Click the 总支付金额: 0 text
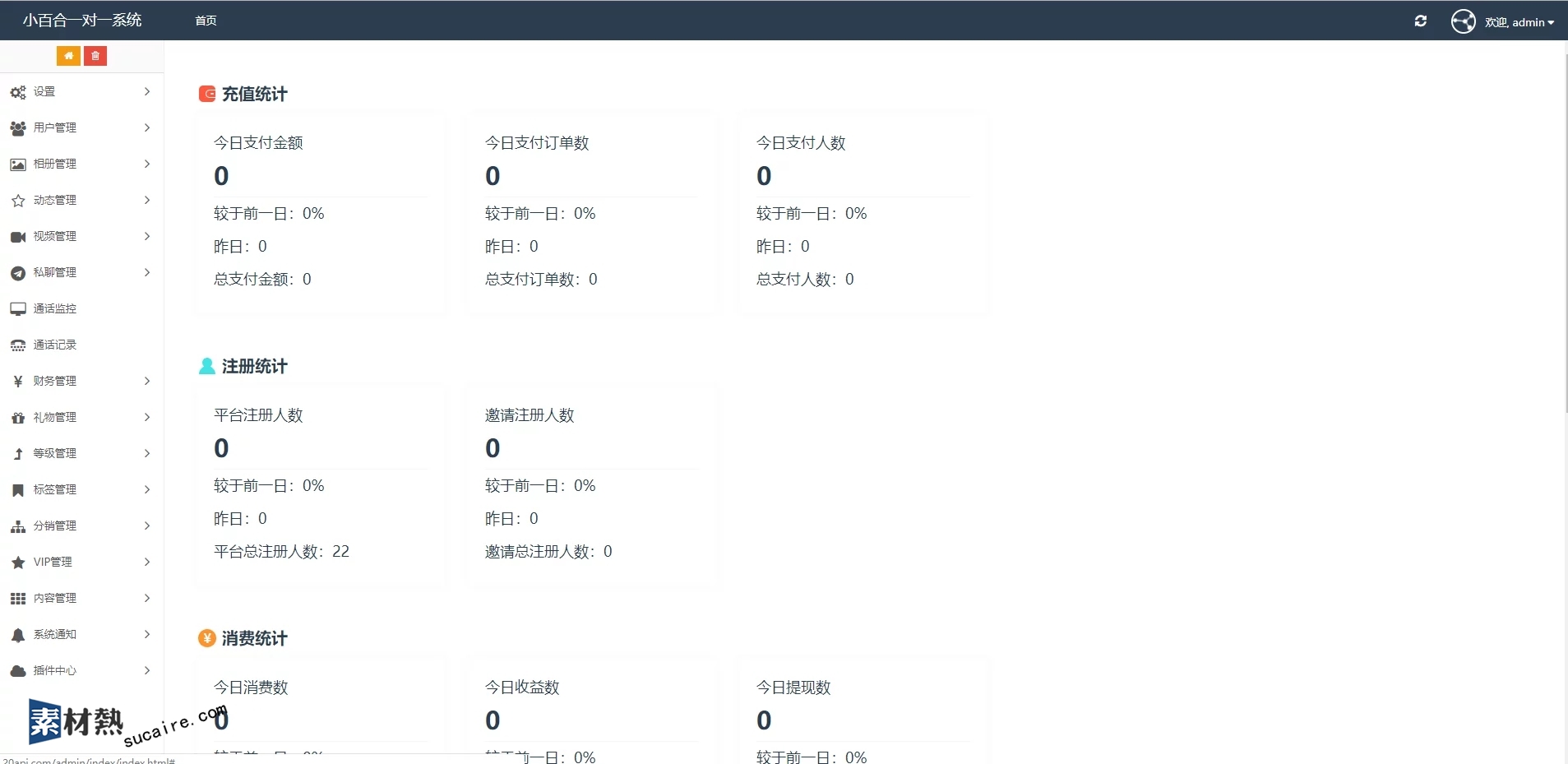Image resolution: width=1568 pixels, height=764 pixels. pyautogui.click(x=262, y=280)
